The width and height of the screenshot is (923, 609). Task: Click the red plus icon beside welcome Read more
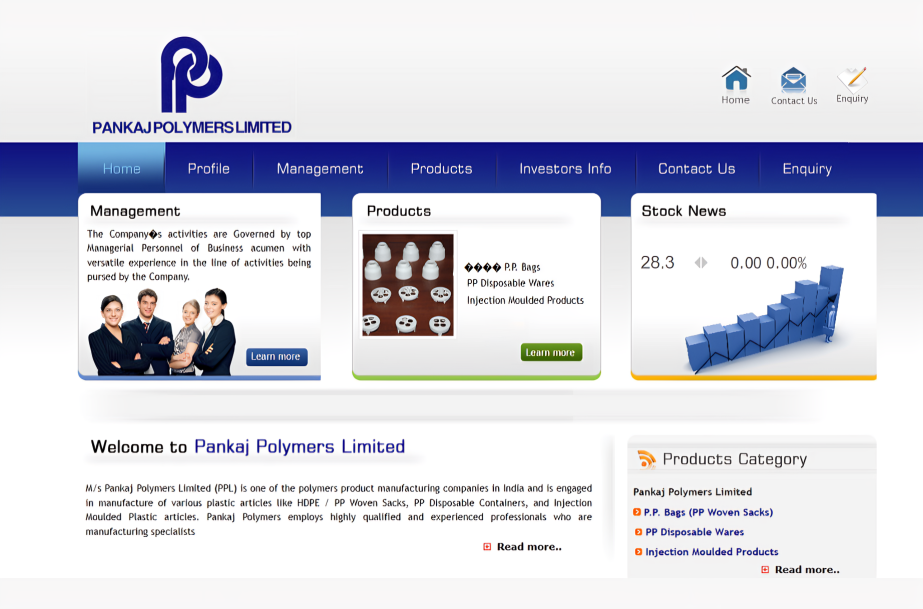(486, 546)
